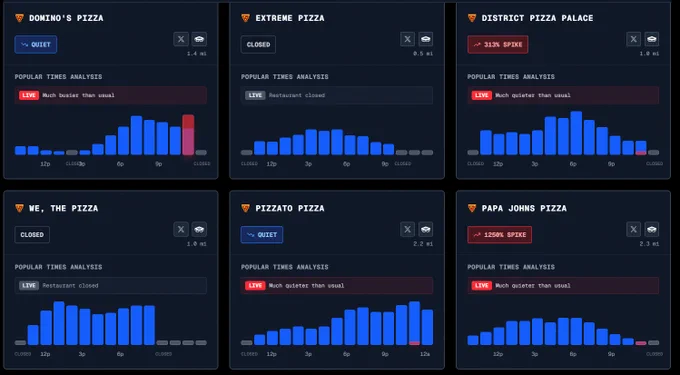The width and height of the screenshot is (680, 375).
Task: Click the QUIET badge on Domino's Pizza card
Action: (x=36, y=45)
